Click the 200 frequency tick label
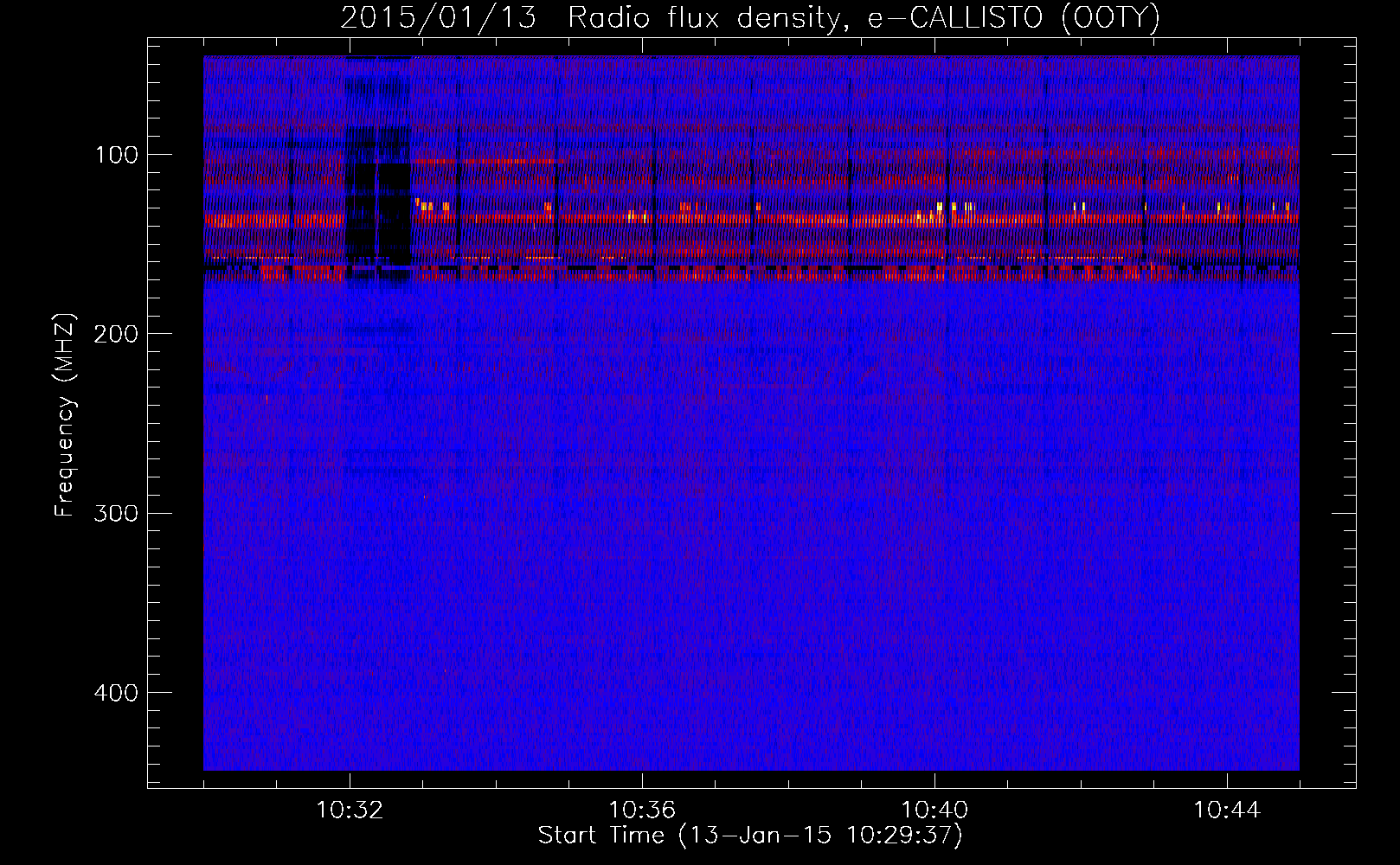The image size is (1400, 865). tap(116, 334)
